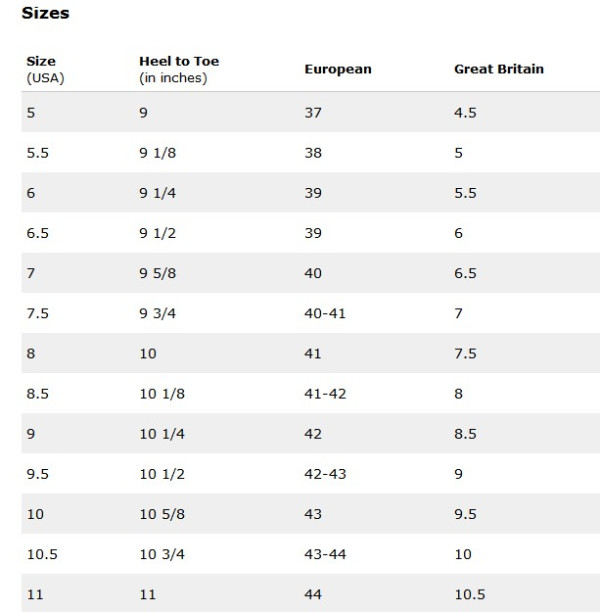
Task: Select European size 40-41 cell
Action: point(325,313)
